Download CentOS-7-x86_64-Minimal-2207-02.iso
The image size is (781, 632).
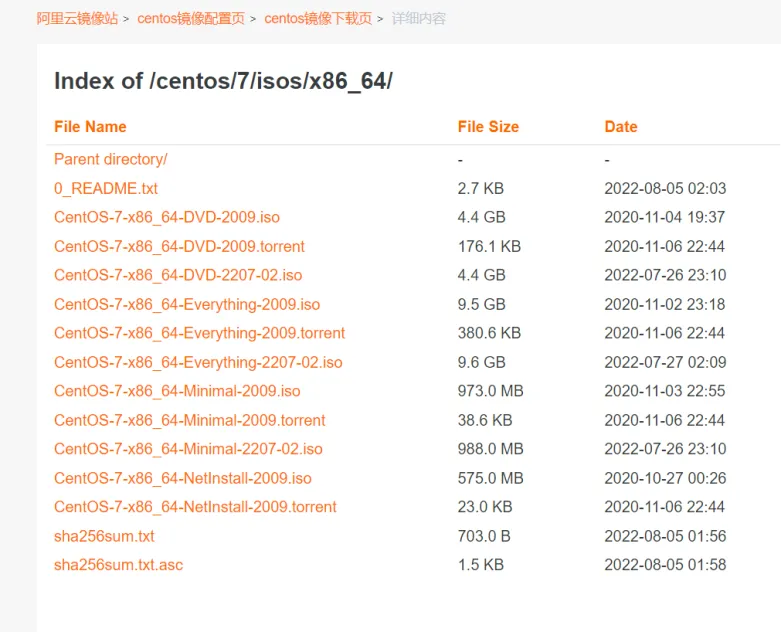pos(188,449)
